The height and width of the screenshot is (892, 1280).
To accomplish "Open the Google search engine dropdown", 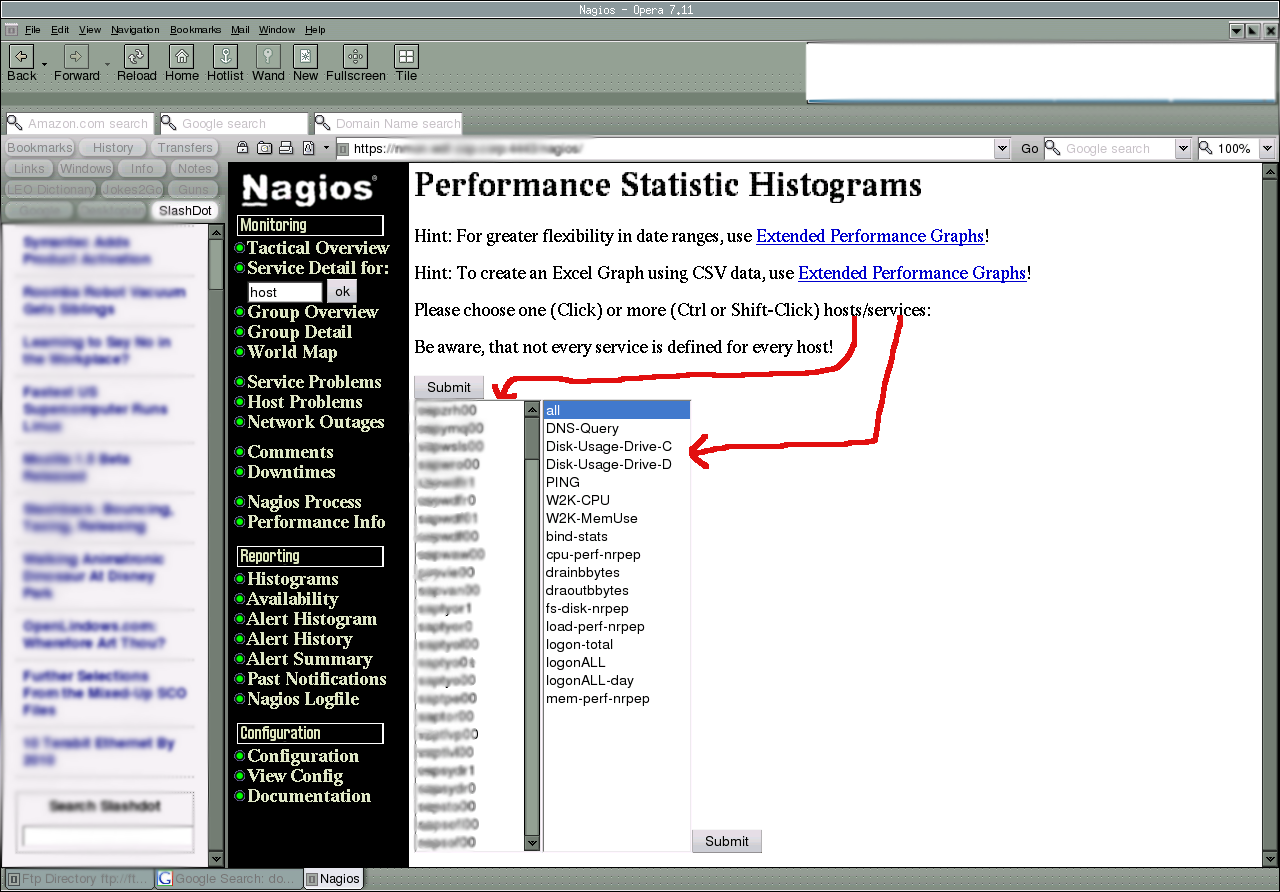I will [1183, 148].
